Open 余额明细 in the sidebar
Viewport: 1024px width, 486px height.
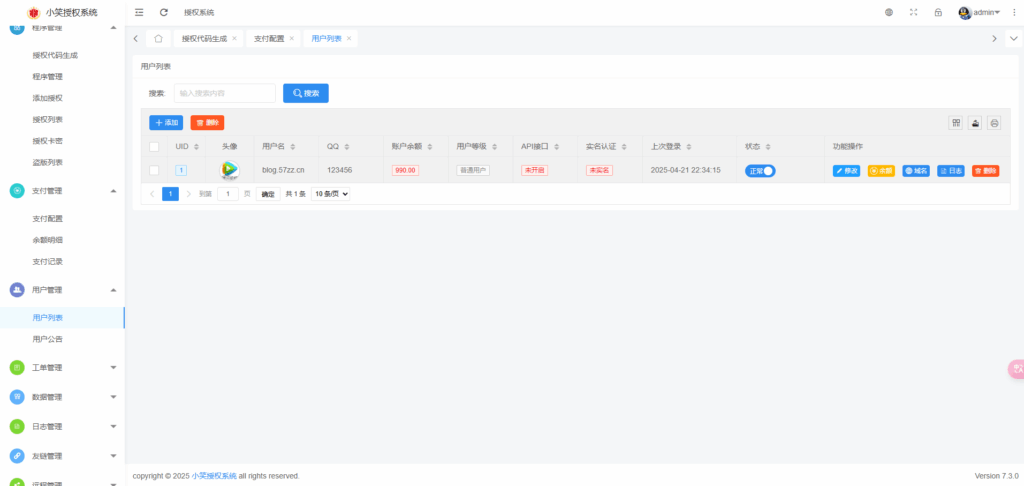point(48,240)
